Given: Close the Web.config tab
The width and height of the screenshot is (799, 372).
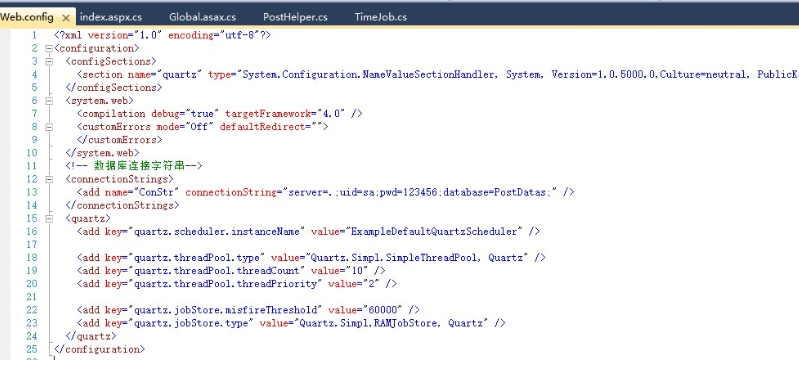Looking at the screenshot, I should coord(66,17).
